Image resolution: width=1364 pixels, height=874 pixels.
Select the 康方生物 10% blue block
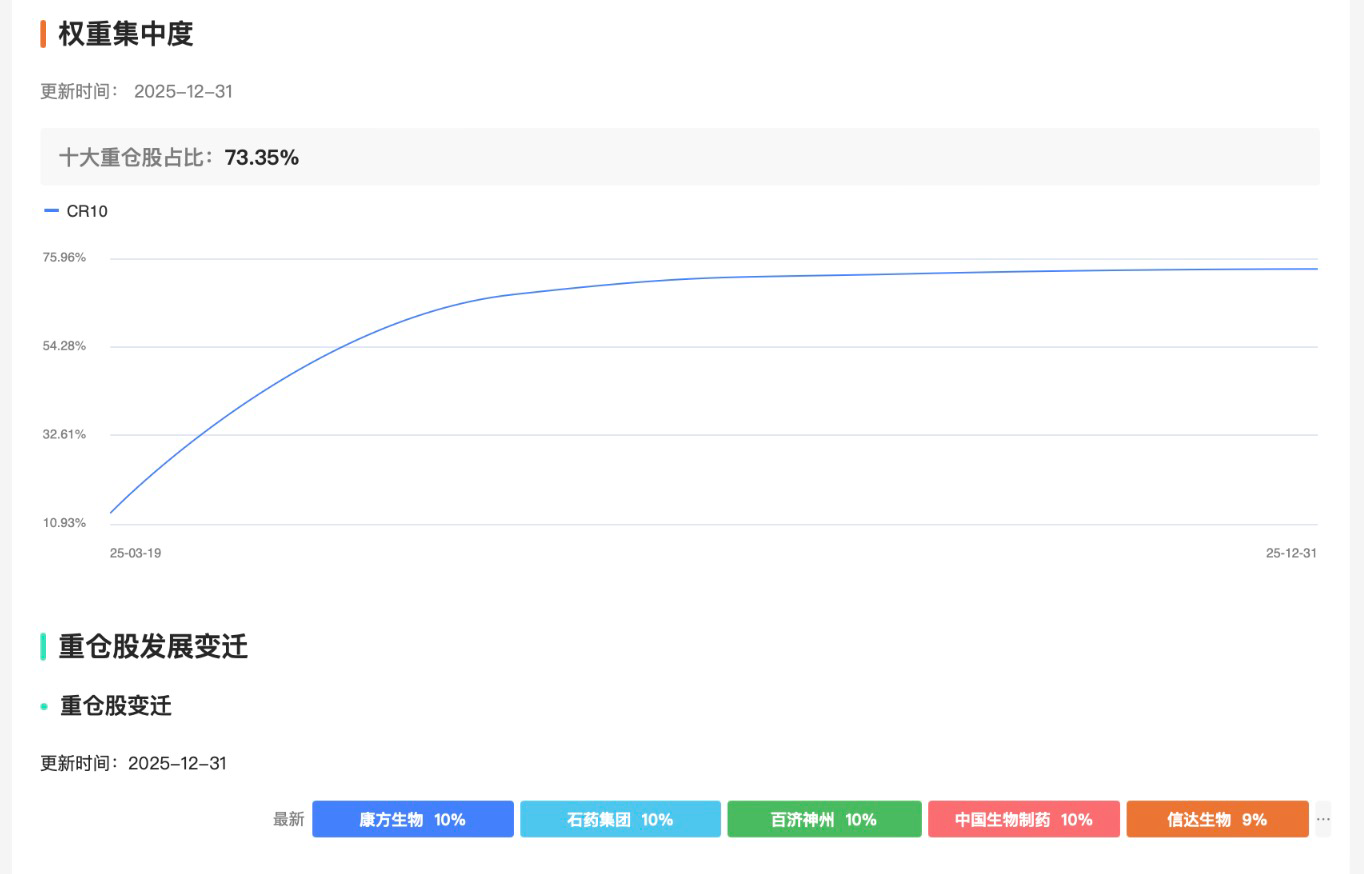(x=412, y=819)
